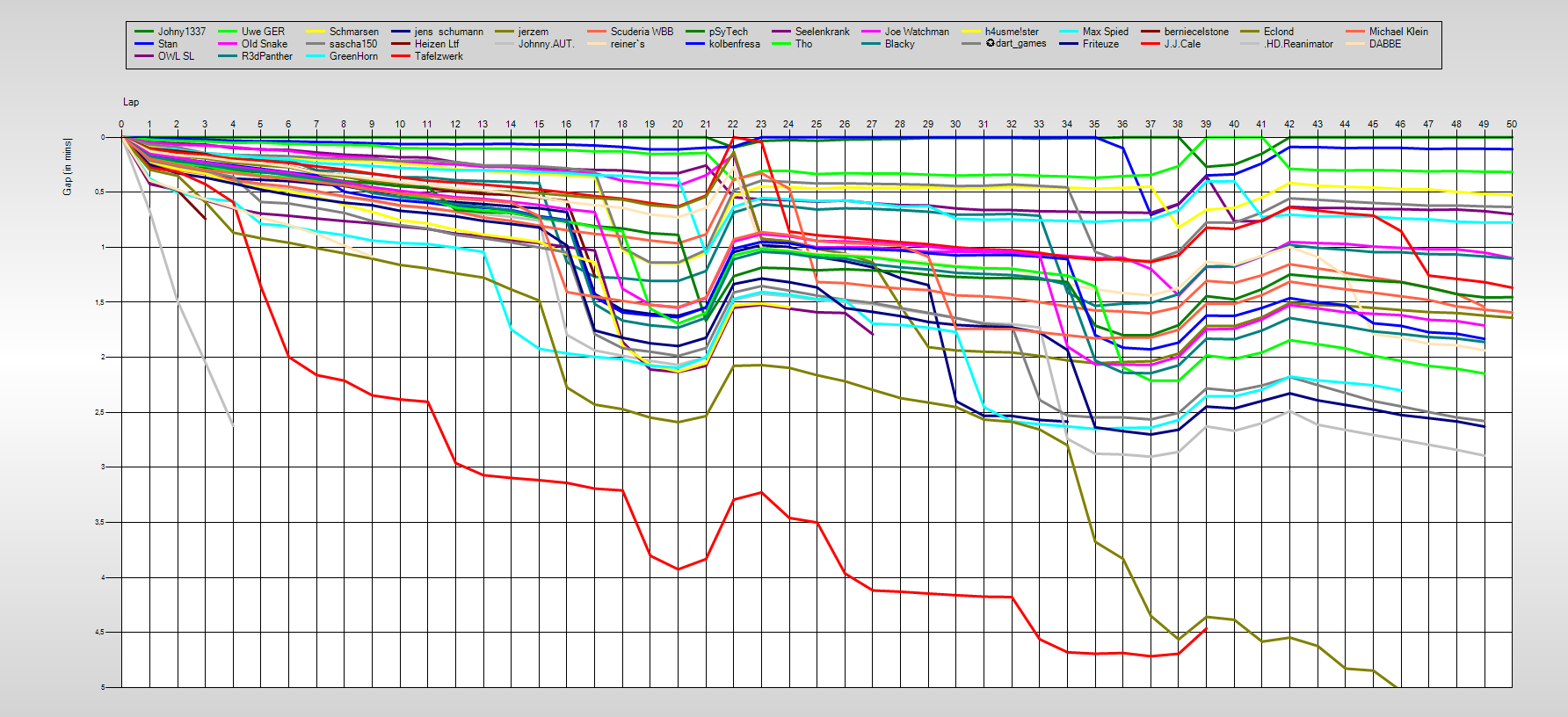Select the .HD.Reanimator legend entry
Viewport: 1568px width, 717px height.
click(1297, 44)
